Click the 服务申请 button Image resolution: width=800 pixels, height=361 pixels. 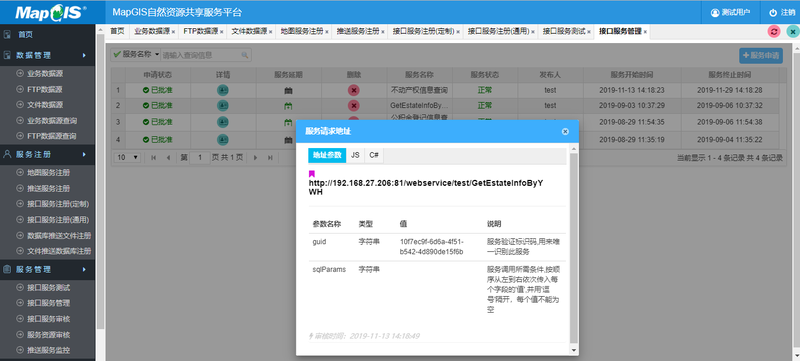(761, 56)
